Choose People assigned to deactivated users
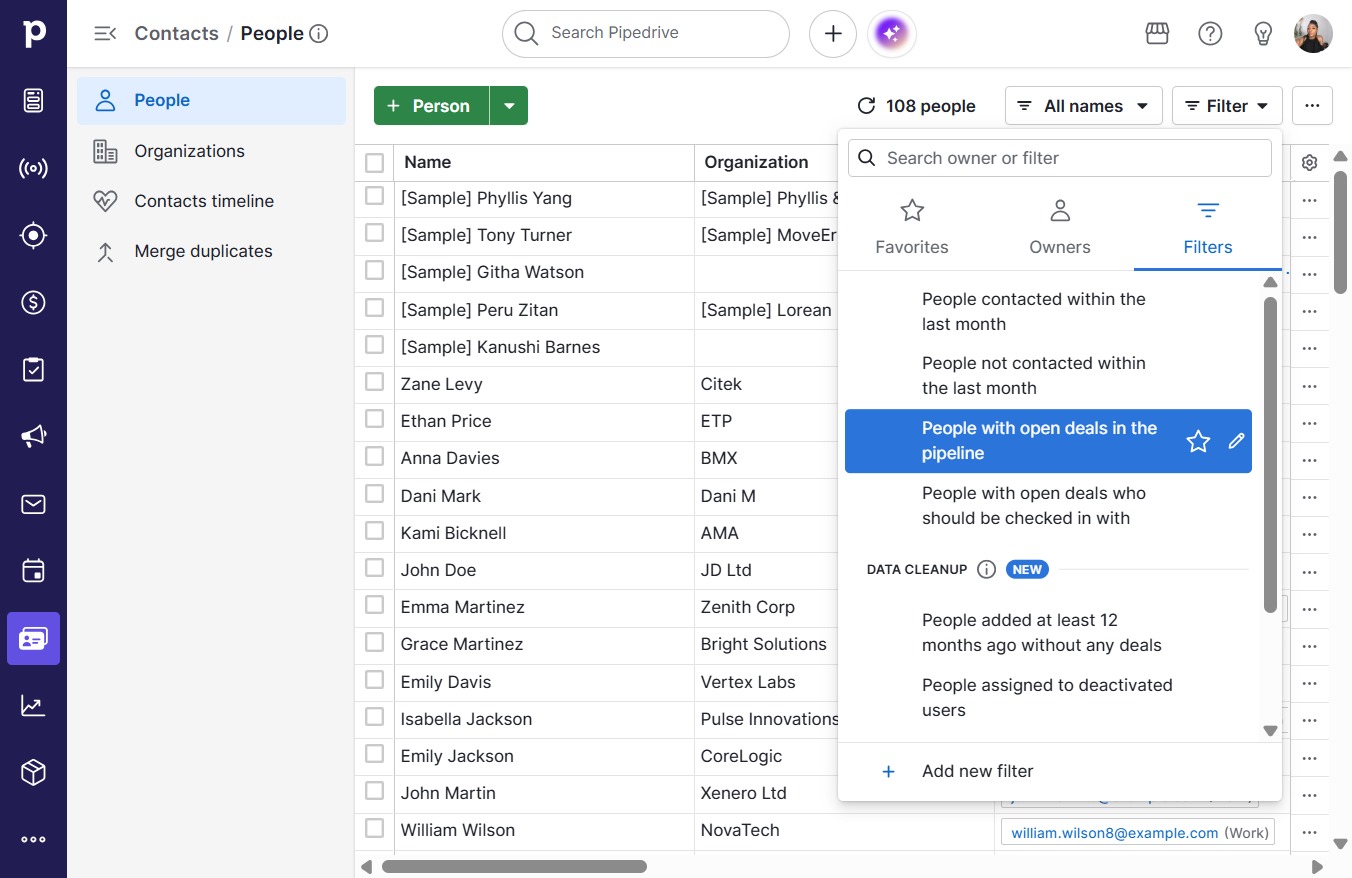1352x878 pixels. [x=1048, y=698]
